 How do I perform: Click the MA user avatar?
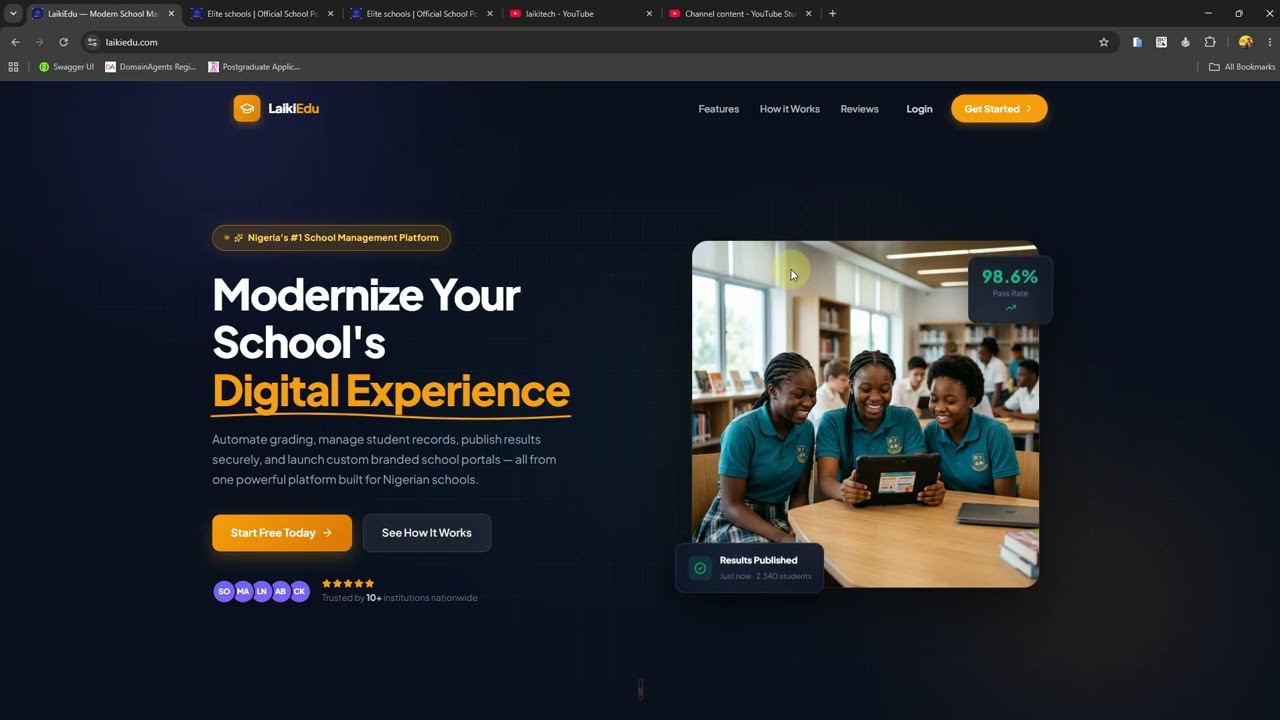[x=243, y=591]
